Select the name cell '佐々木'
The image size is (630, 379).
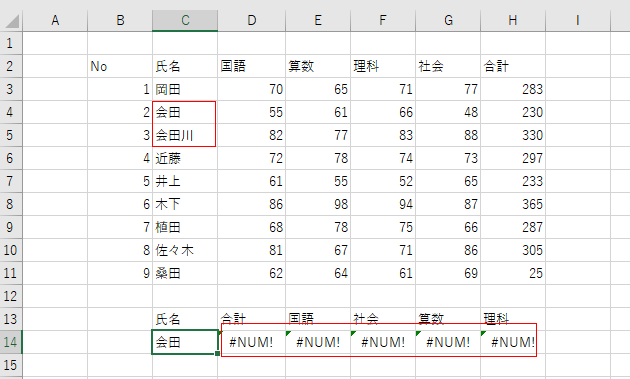pyautogui.click(x=185, y=250)
